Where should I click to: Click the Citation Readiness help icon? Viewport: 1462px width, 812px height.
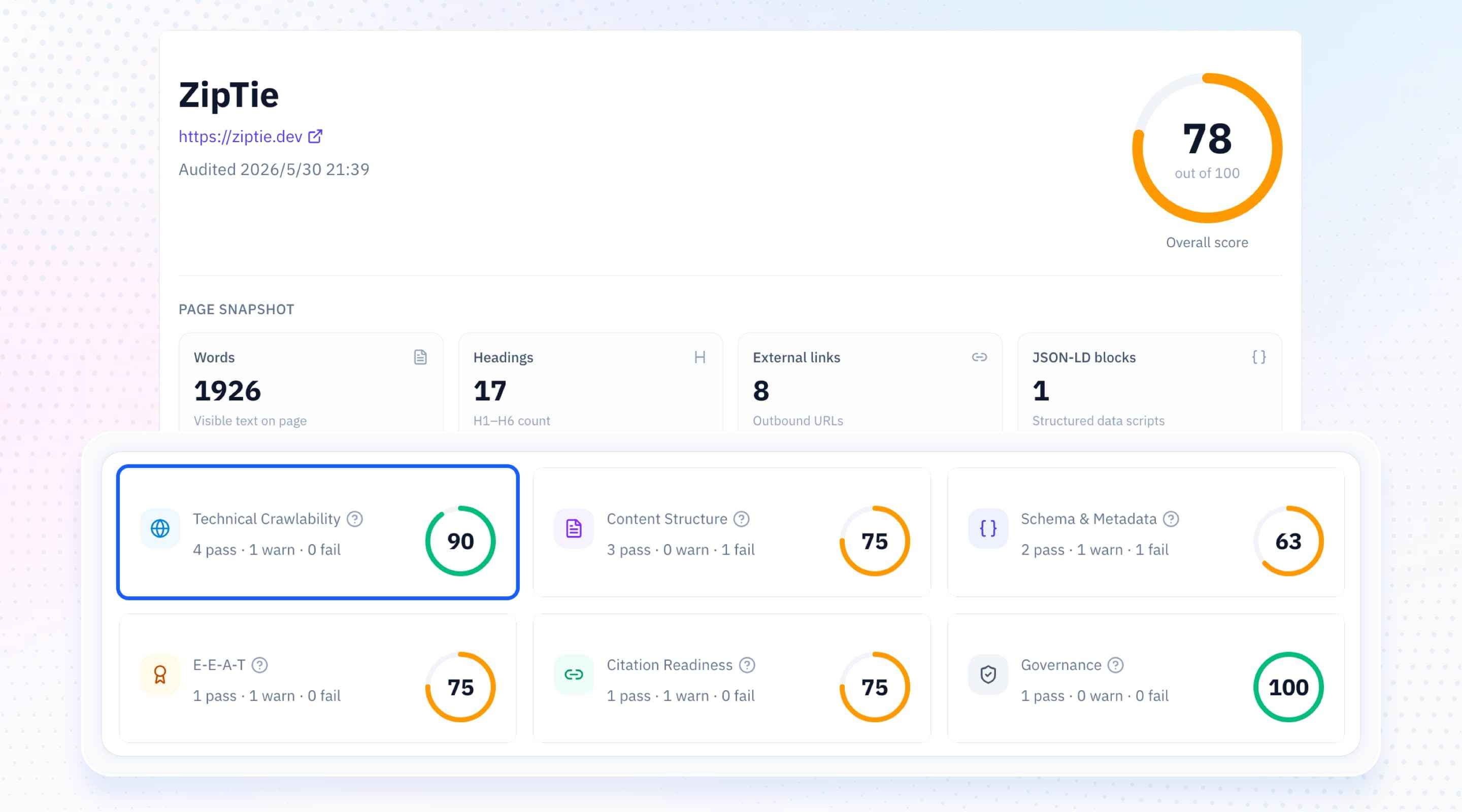(747, 665)
